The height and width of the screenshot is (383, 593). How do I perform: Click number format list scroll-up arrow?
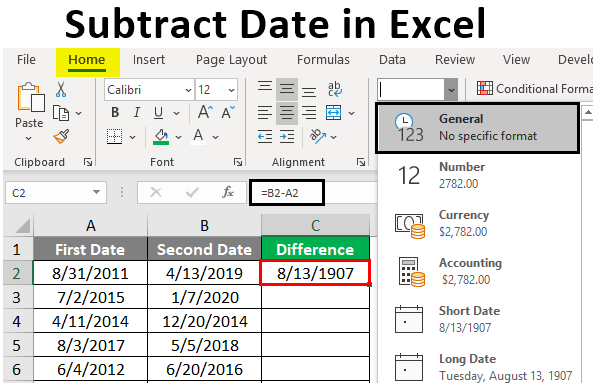tap(587, 112)
